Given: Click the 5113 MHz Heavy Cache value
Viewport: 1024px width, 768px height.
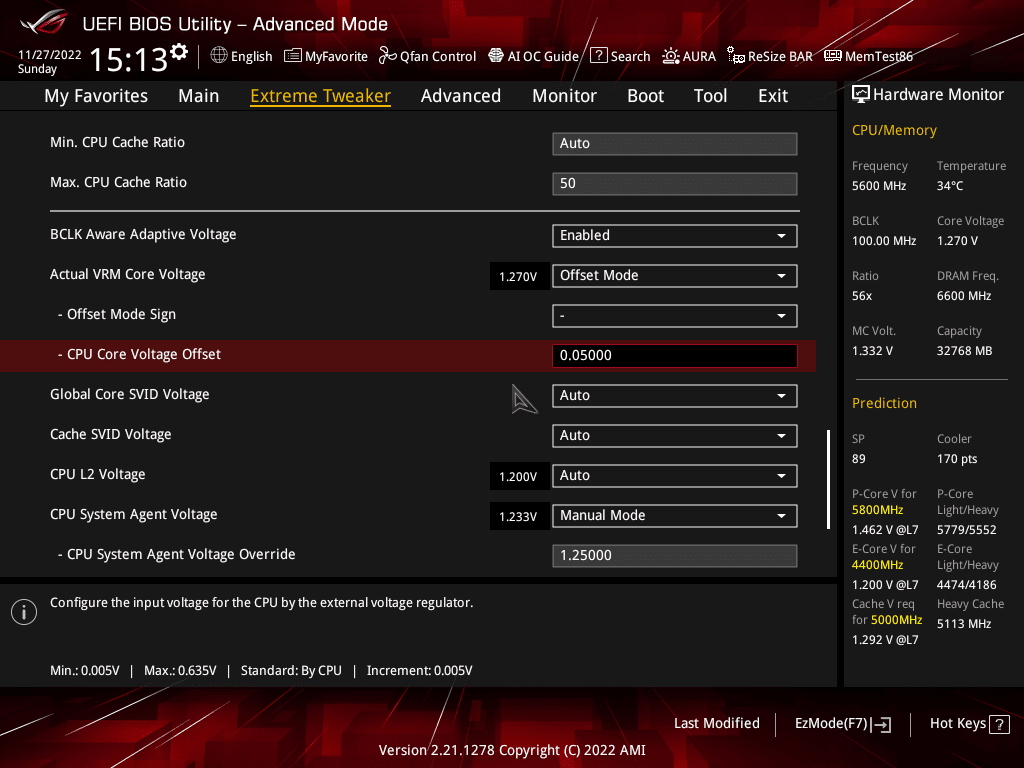Looking at the screenshot, I should 964,624.
